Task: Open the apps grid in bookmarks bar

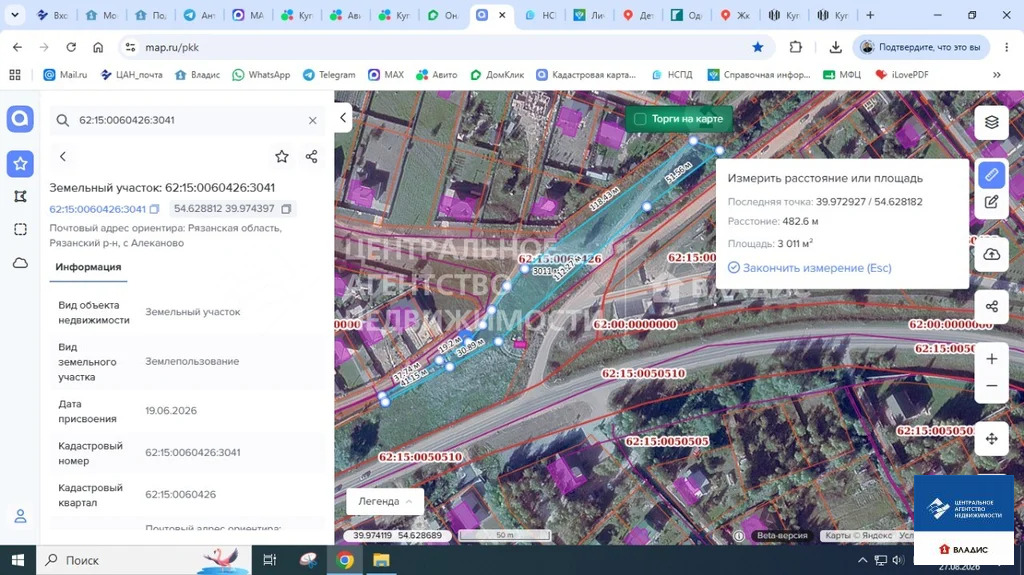Action: pyautogui.click(x=15, y=74)
